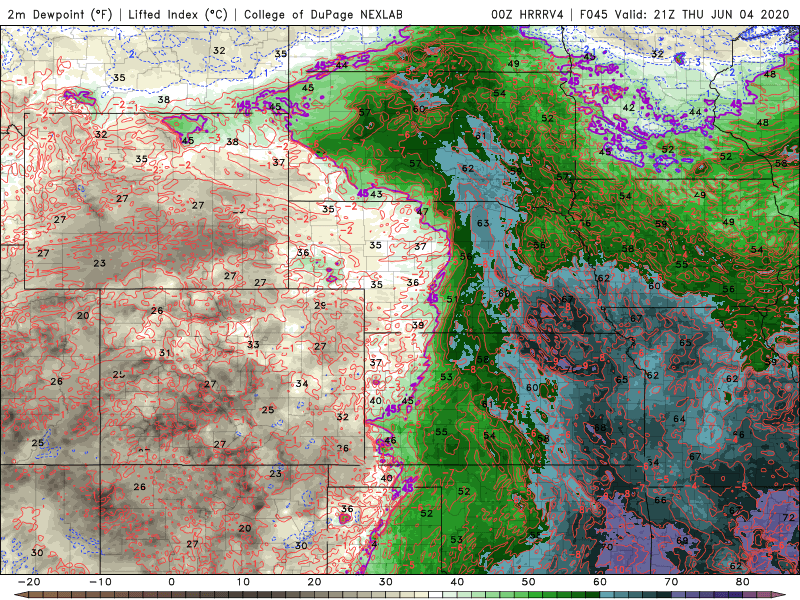
Task: Click the '2m Dewpoint (°F)' title text
Action: tap(59, 15)
